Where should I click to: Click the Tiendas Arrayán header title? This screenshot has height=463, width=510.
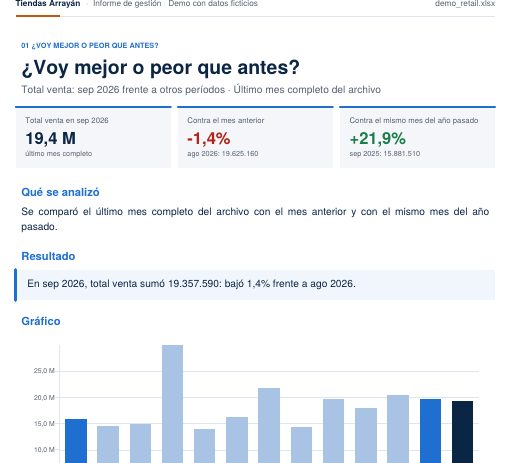coord(48,4)
